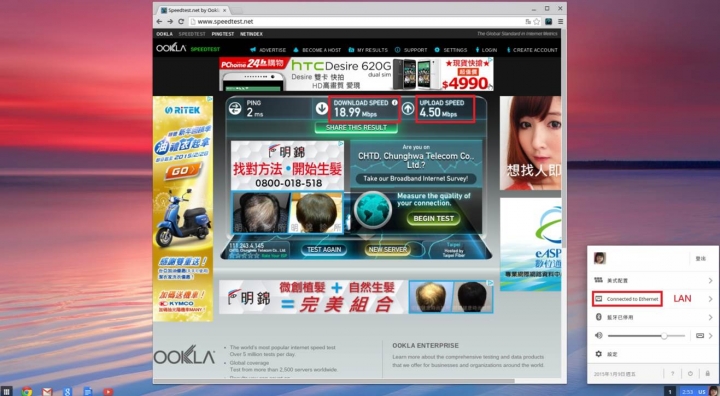720x396 pixels.
Task: Open Gmail from the shelf
Action: tap(47, 391)
